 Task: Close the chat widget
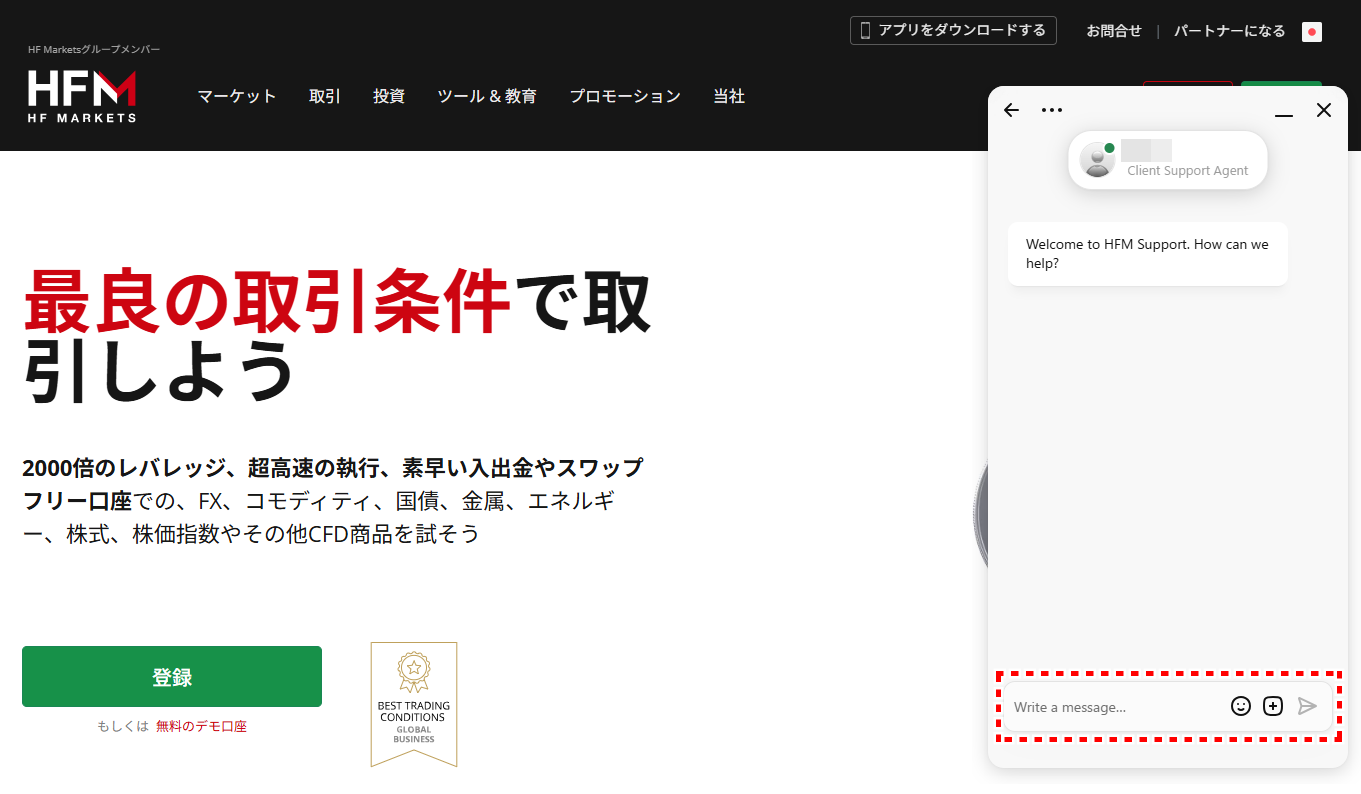tap(1324, 110)
